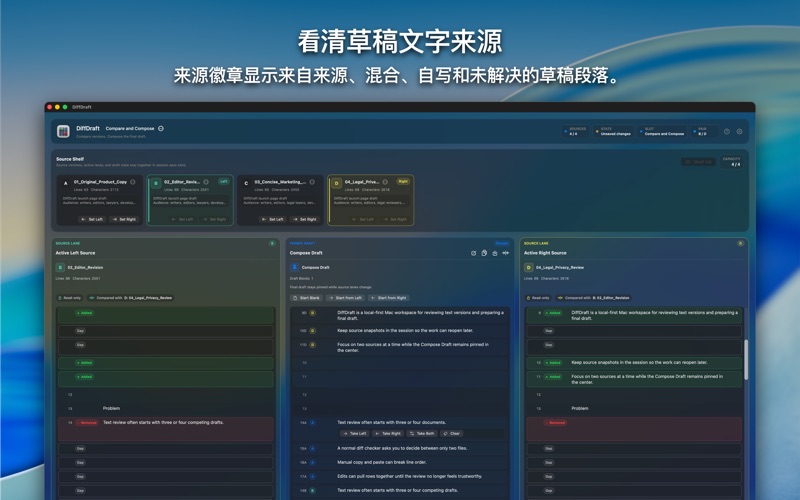Select 'Problem' line in right source lane
This screenshot has width=800, height=500.
pos(580,408)
